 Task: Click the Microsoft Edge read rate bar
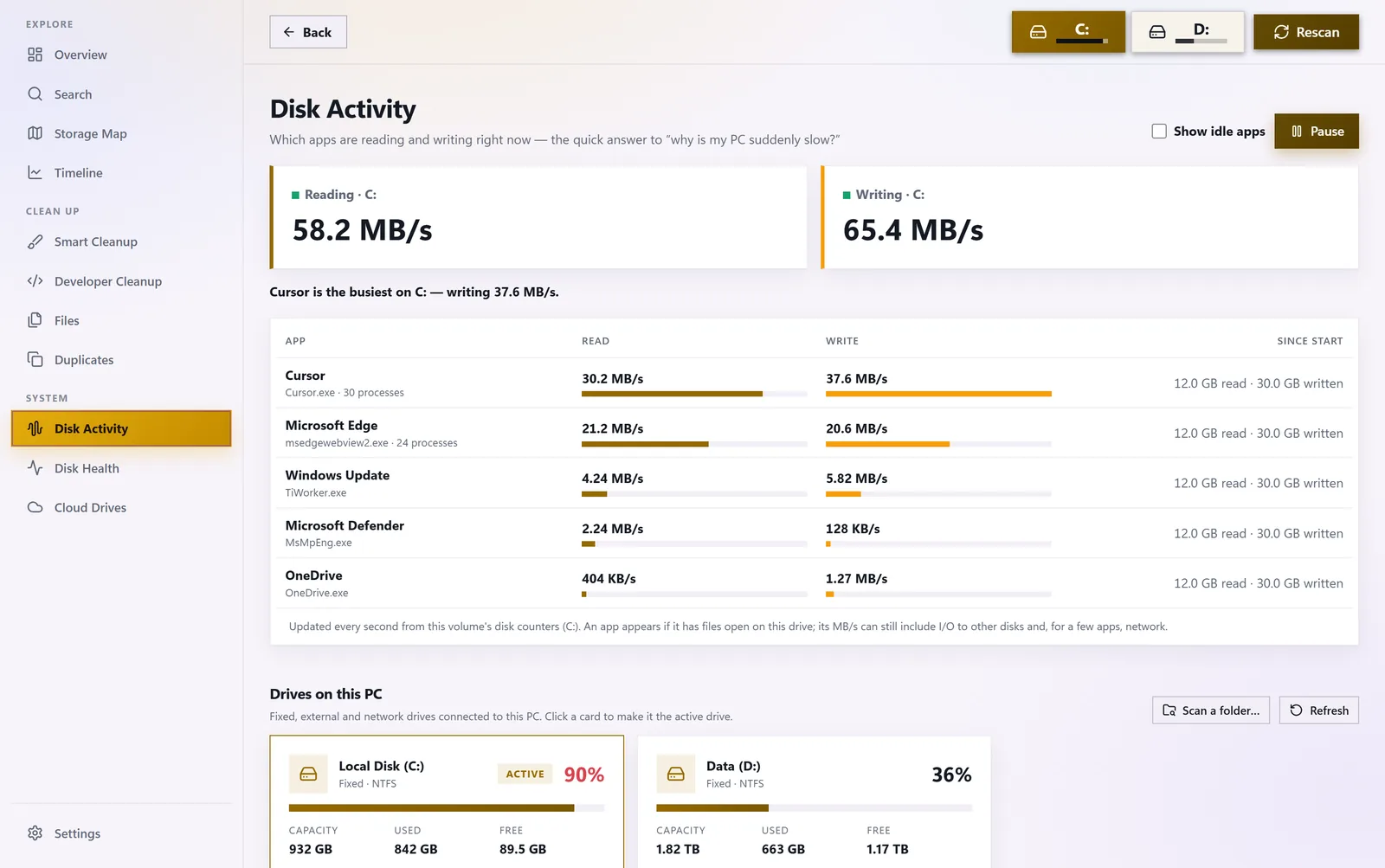click(694, 444)
